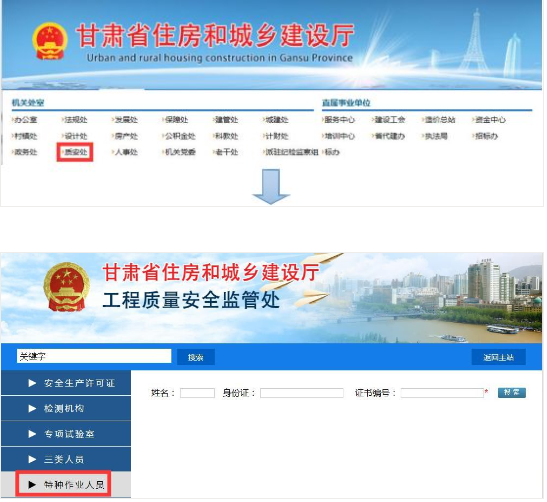547x502 pixels.
Task: Click the national emblem in the top banner
Action: click(x=50, y=41)
